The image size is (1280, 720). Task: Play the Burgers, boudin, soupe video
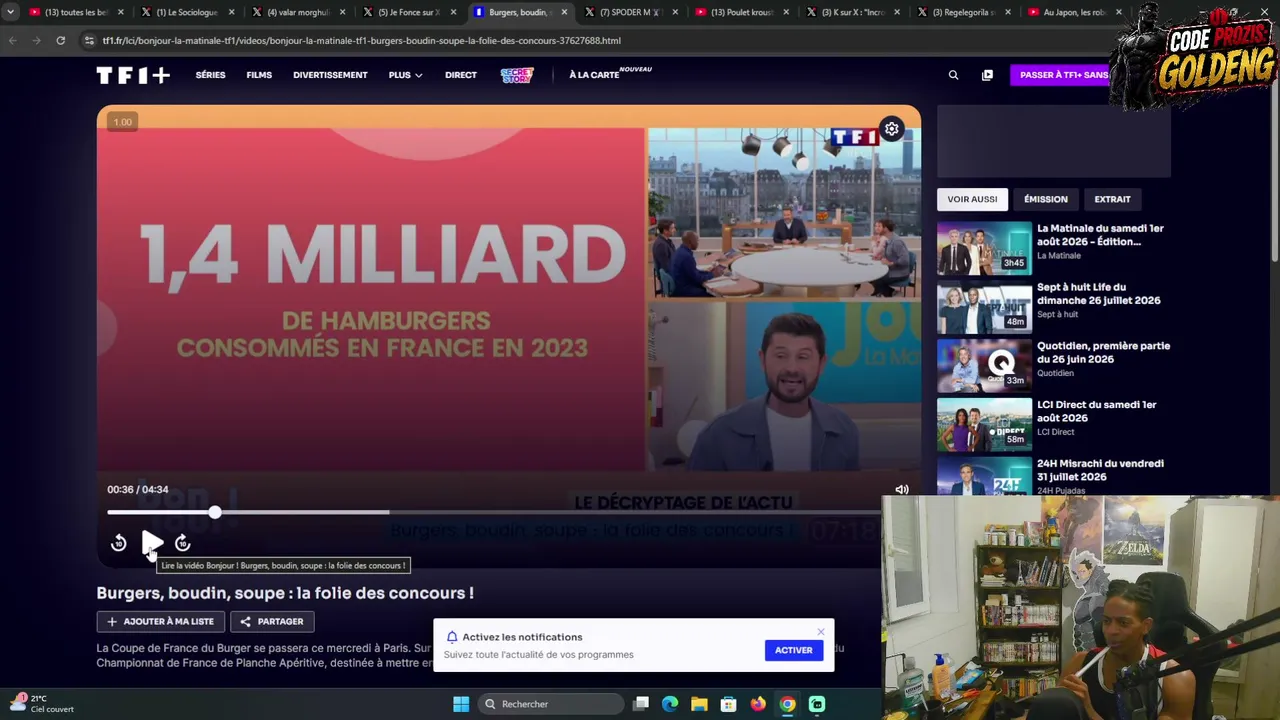(152, 543)
